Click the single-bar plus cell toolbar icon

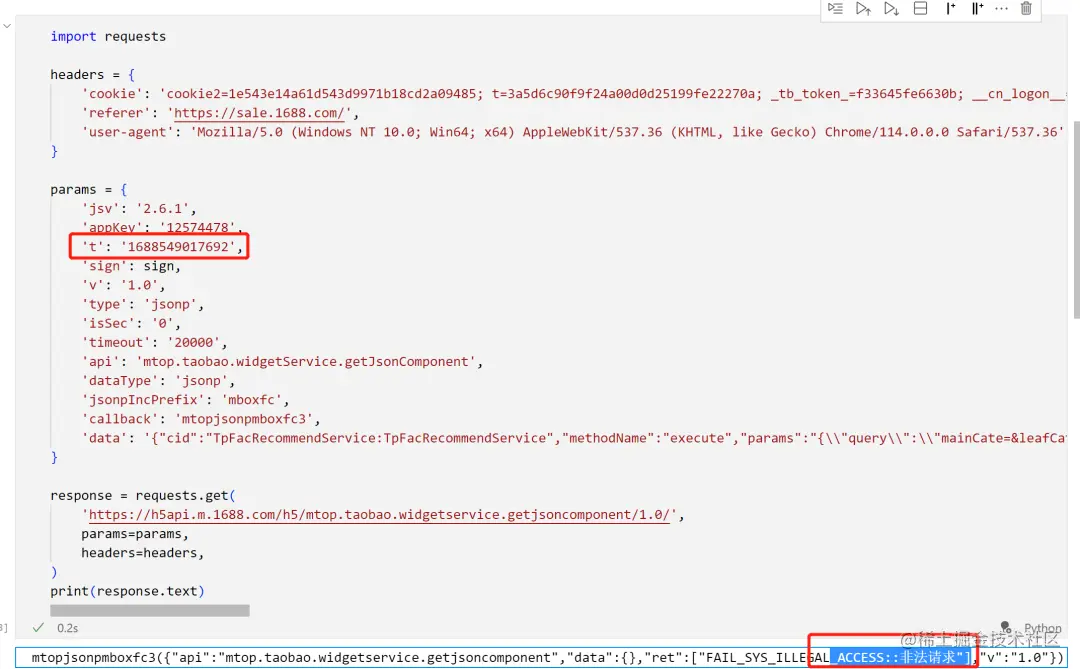point(950,9)
